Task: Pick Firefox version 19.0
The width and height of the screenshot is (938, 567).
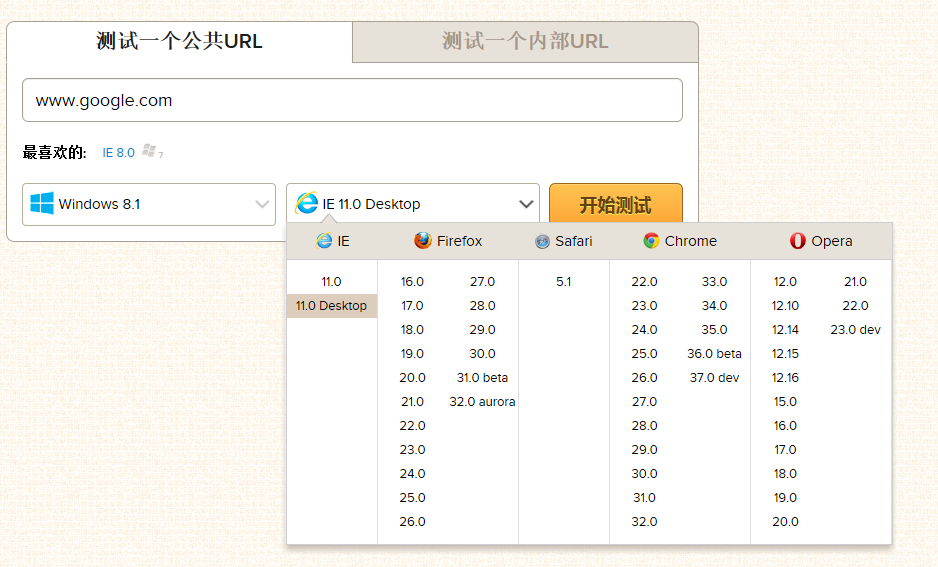Action: tap(412, 353)
